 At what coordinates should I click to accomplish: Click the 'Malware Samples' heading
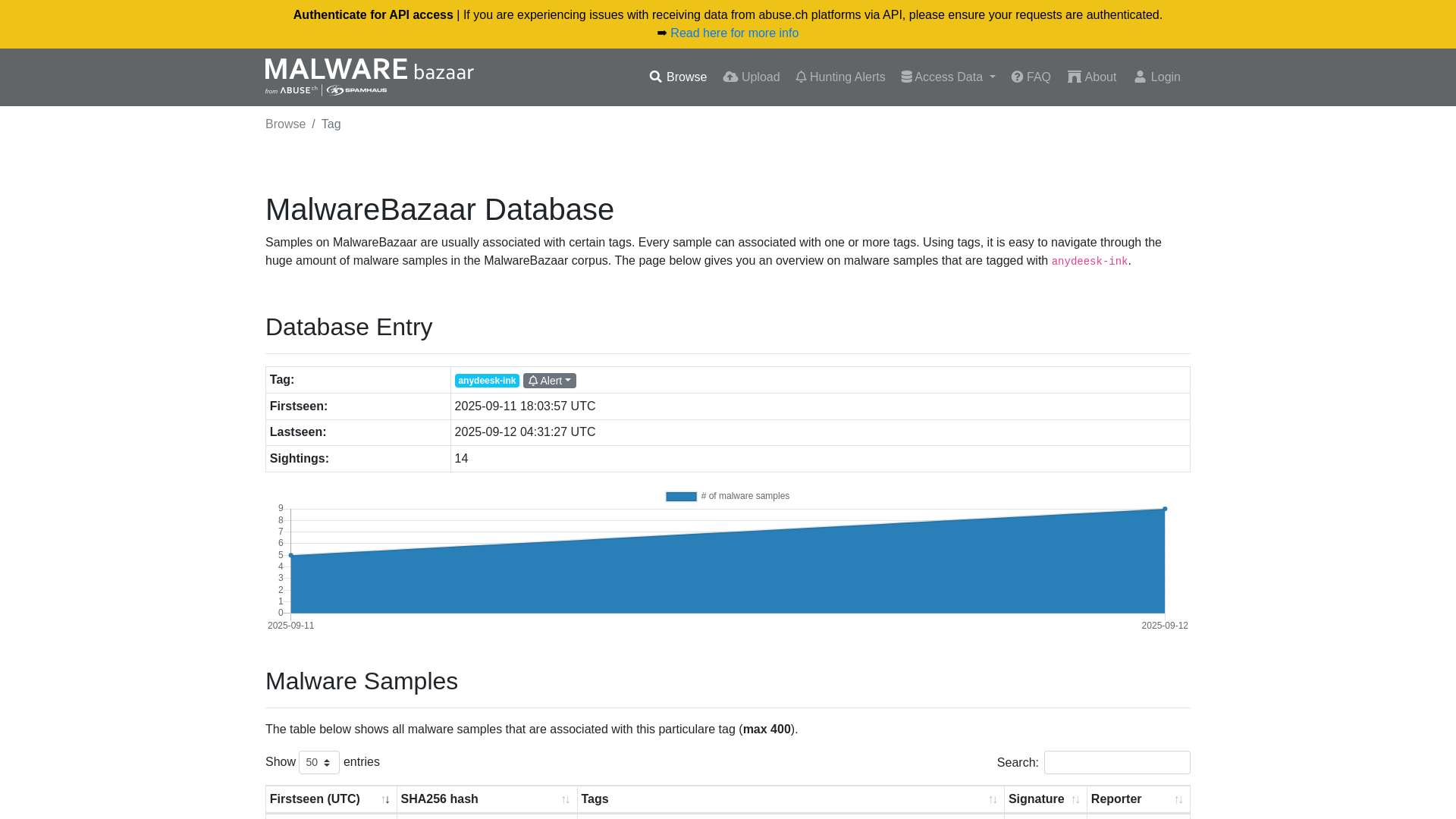(x=362, y=681)
